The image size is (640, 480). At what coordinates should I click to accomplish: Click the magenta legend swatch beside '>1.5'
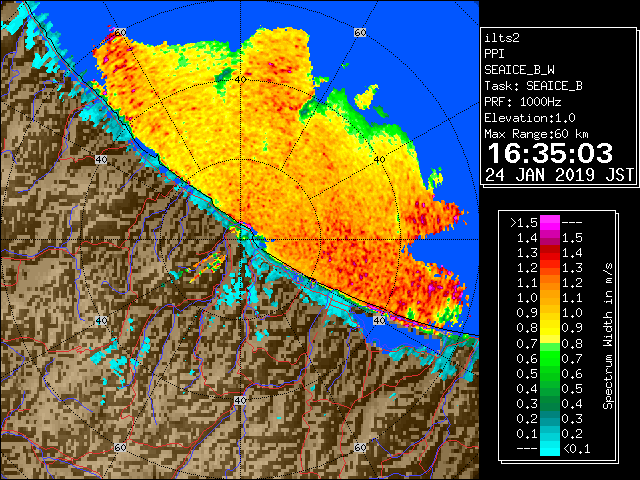[550, 223]
